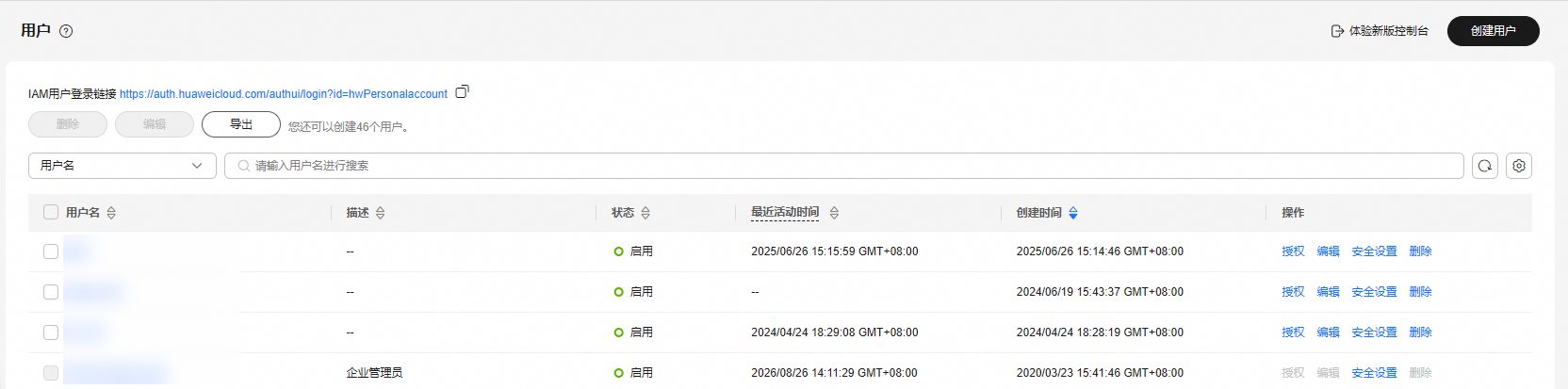Copy the IAM user login link
The width and height of the screenshot is (1568, 389).
pos(462,92)
